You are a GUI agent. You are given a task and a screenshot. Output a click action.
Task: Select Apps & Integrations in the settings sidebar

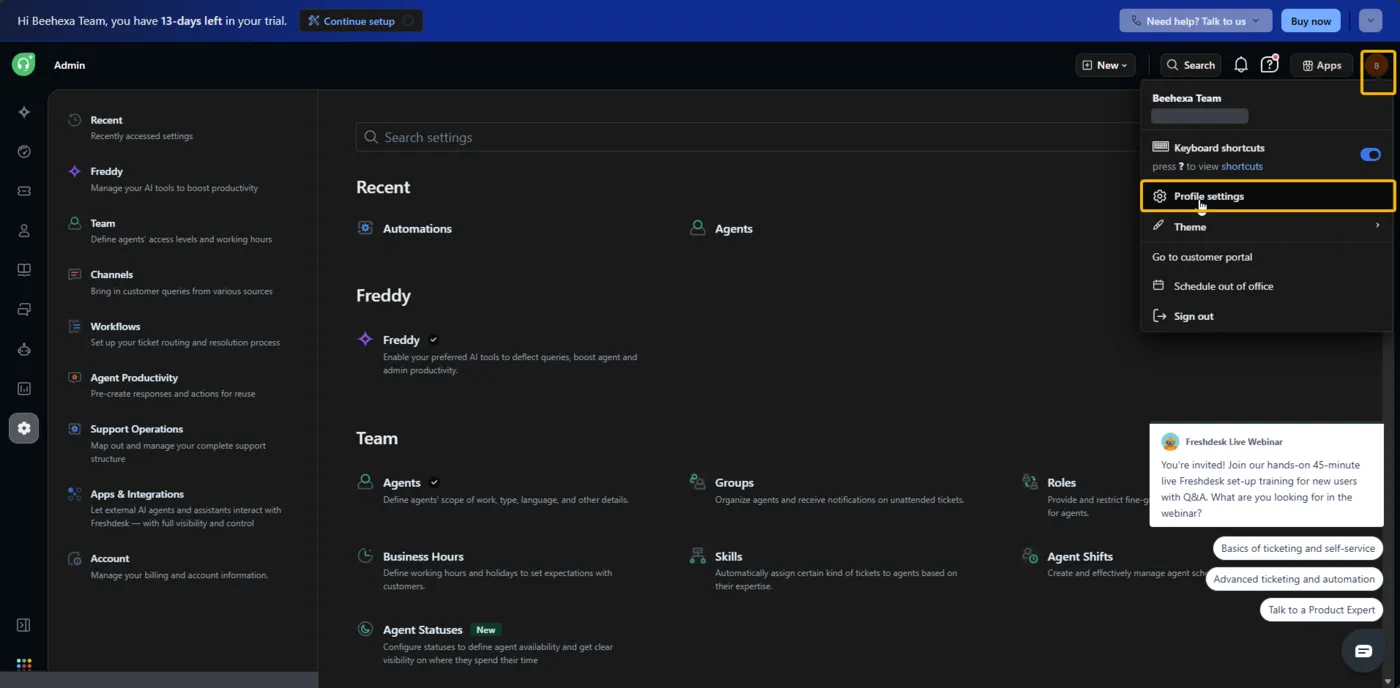coord(182,508)
